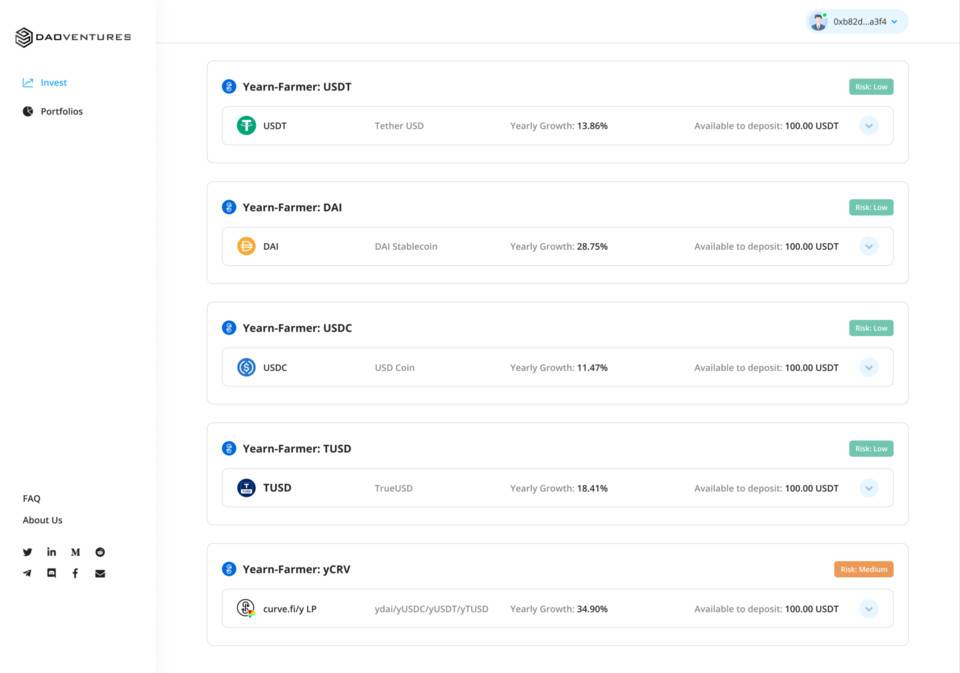960x673 pixels.
Task: Click the Twitter icon in the sidebar footer
Action: coord(27,551)
